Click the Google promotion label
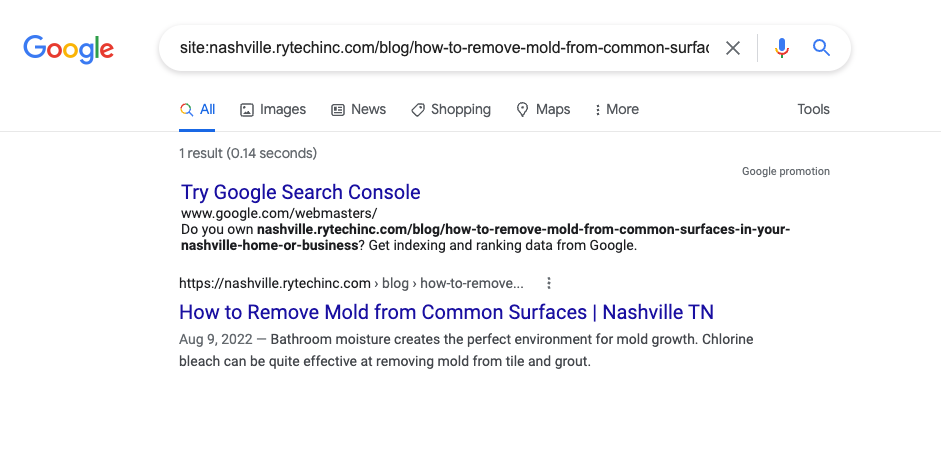Image resolution: width=941 pixels, height=454 pixels. click(785, 172)
